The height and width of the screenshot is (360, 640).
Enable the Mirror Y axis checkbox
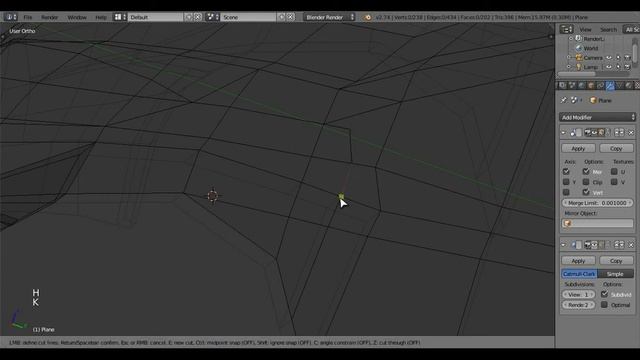566,182
